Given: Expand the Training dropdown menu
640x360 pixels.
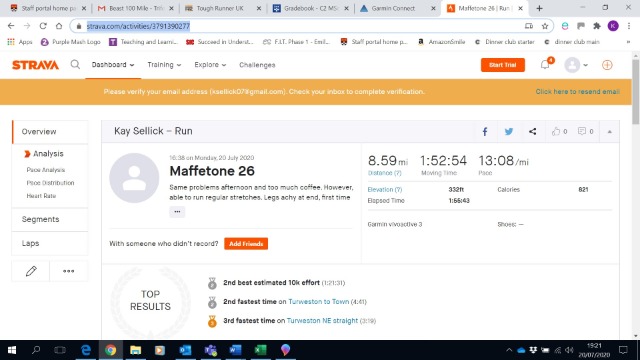Looking at the screenshot, I should 164,65.
